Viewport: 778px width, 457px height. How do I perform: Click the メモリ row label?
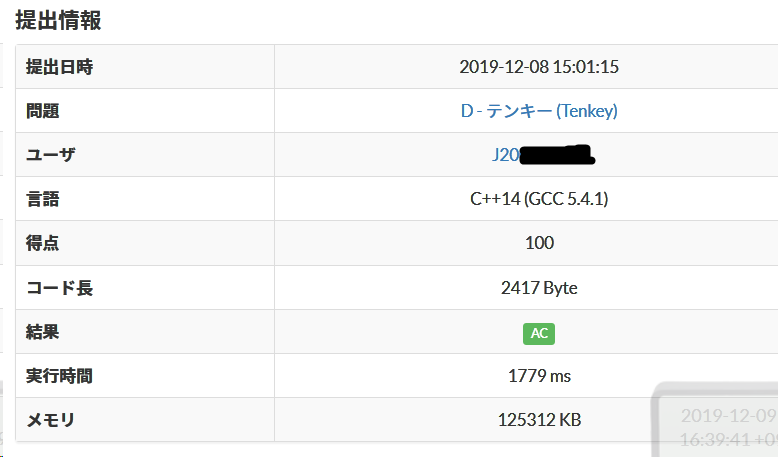[51, 420]
